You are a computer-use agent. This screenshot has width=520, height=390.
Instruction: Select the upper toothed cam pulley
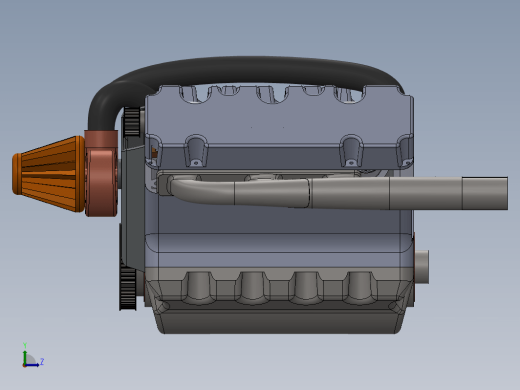click(132, 122)
